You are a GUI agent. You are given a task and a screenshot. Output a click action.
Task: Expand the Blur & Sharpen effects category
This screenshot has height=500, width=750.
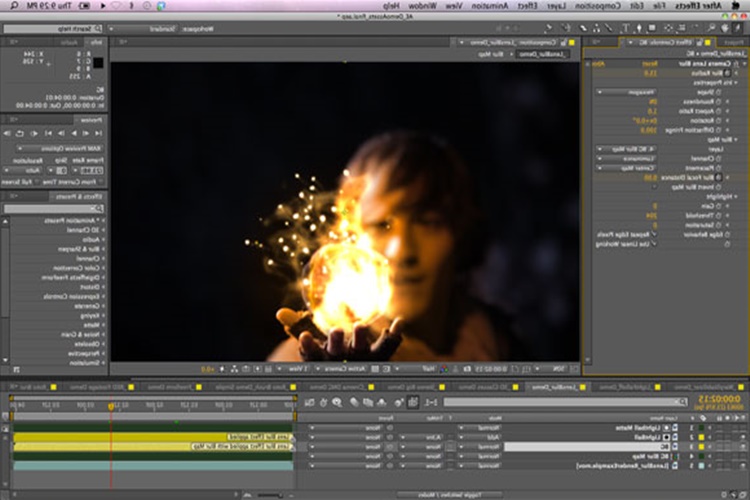[103, 249]
